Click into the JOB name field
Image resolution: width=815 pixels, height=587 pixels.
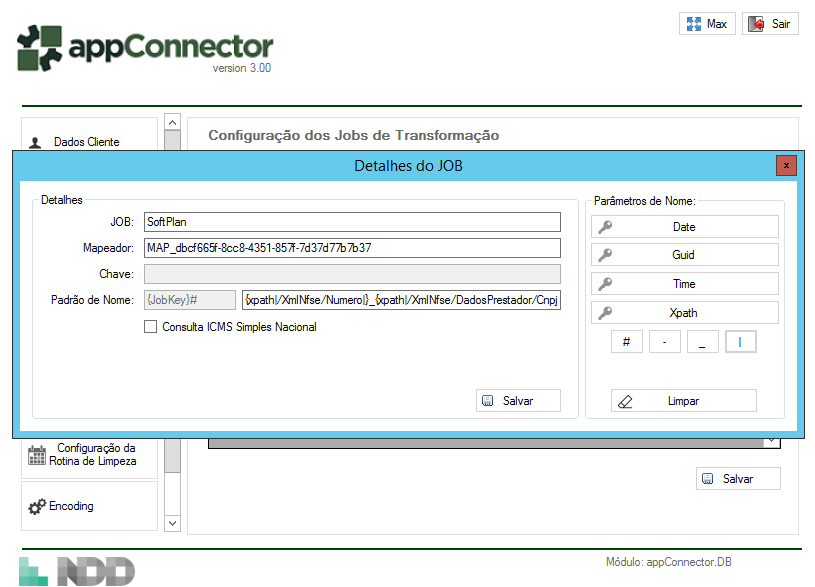[352, 222]
